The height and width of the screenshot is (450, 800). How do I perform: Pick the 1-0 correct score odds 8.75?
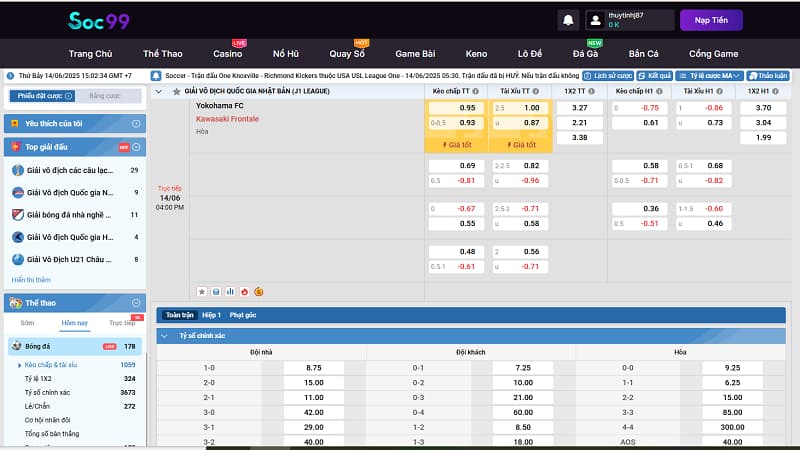(314, 368)
